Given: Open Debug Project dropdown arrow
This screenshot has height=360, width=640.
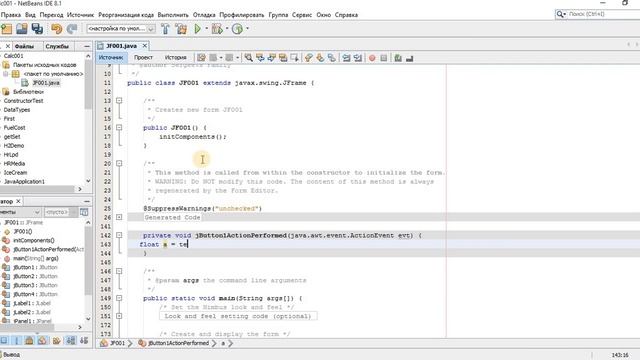Looking at the screenshot, I should pos(227,29).
